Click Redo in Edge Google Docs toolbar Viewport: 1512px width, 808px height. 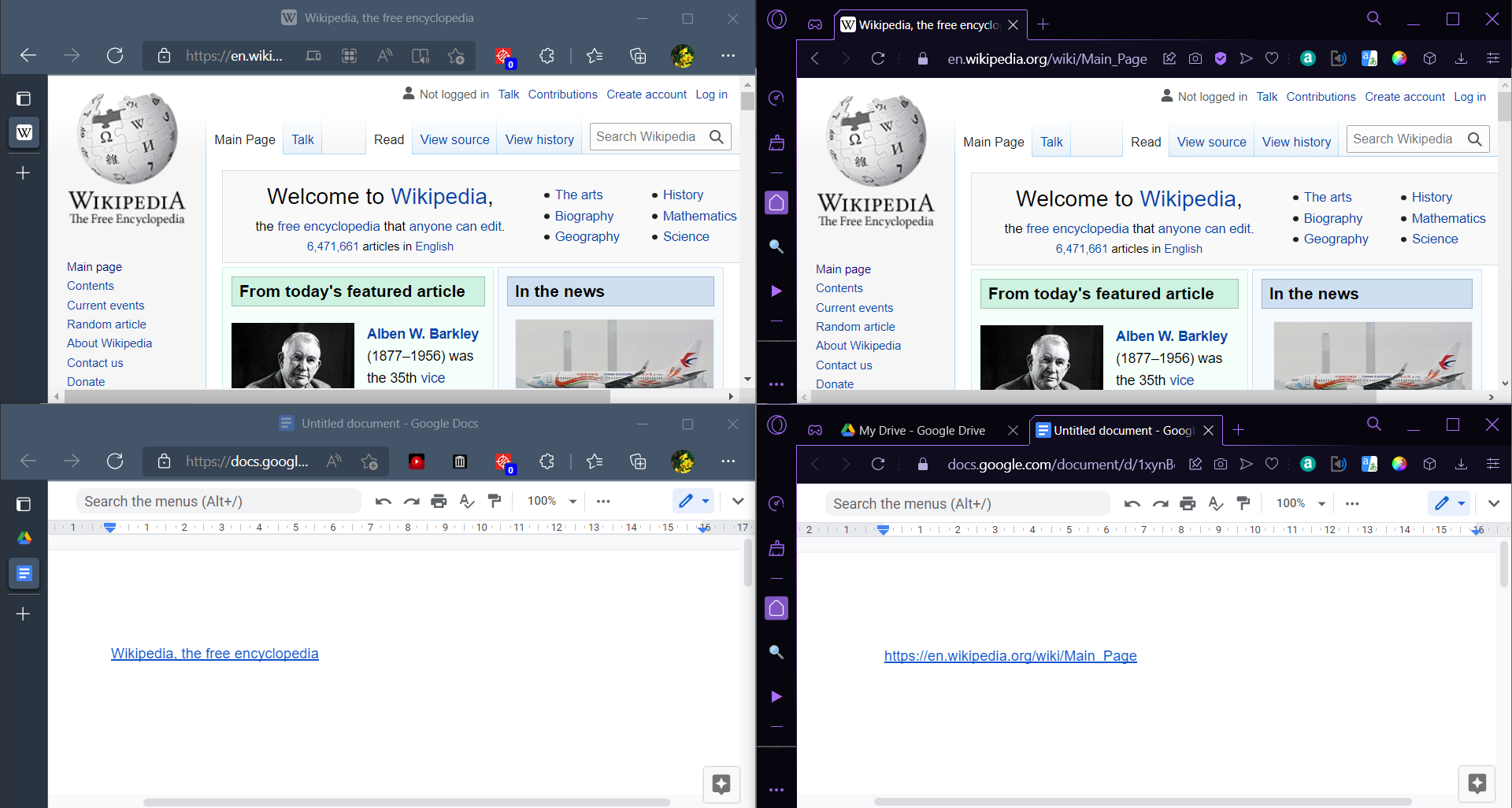(x=411, y=501)
